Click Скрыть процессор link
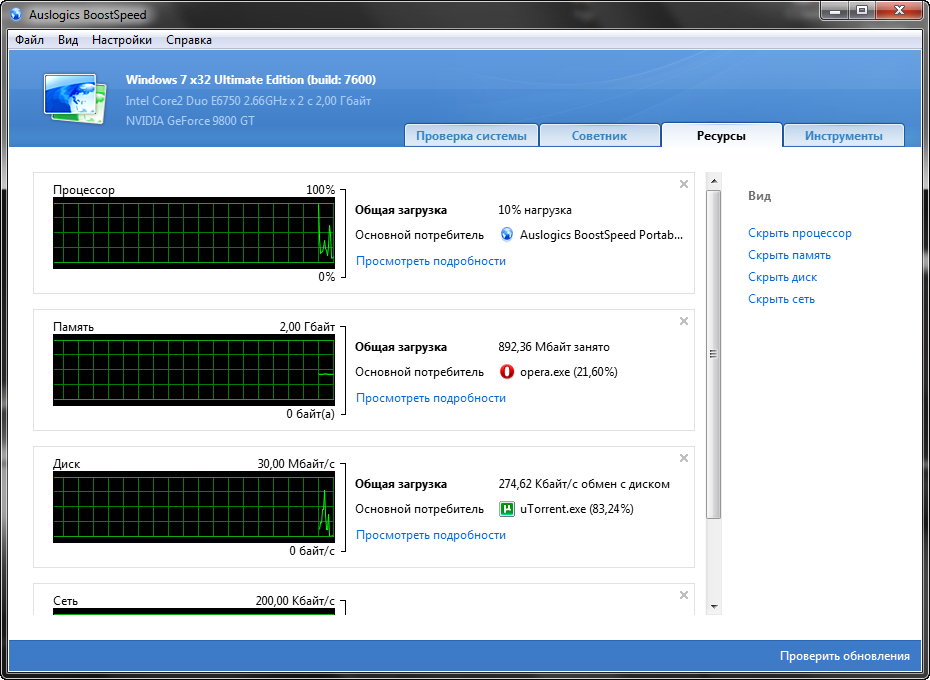The image size is (930, 680). click(800, 233)
